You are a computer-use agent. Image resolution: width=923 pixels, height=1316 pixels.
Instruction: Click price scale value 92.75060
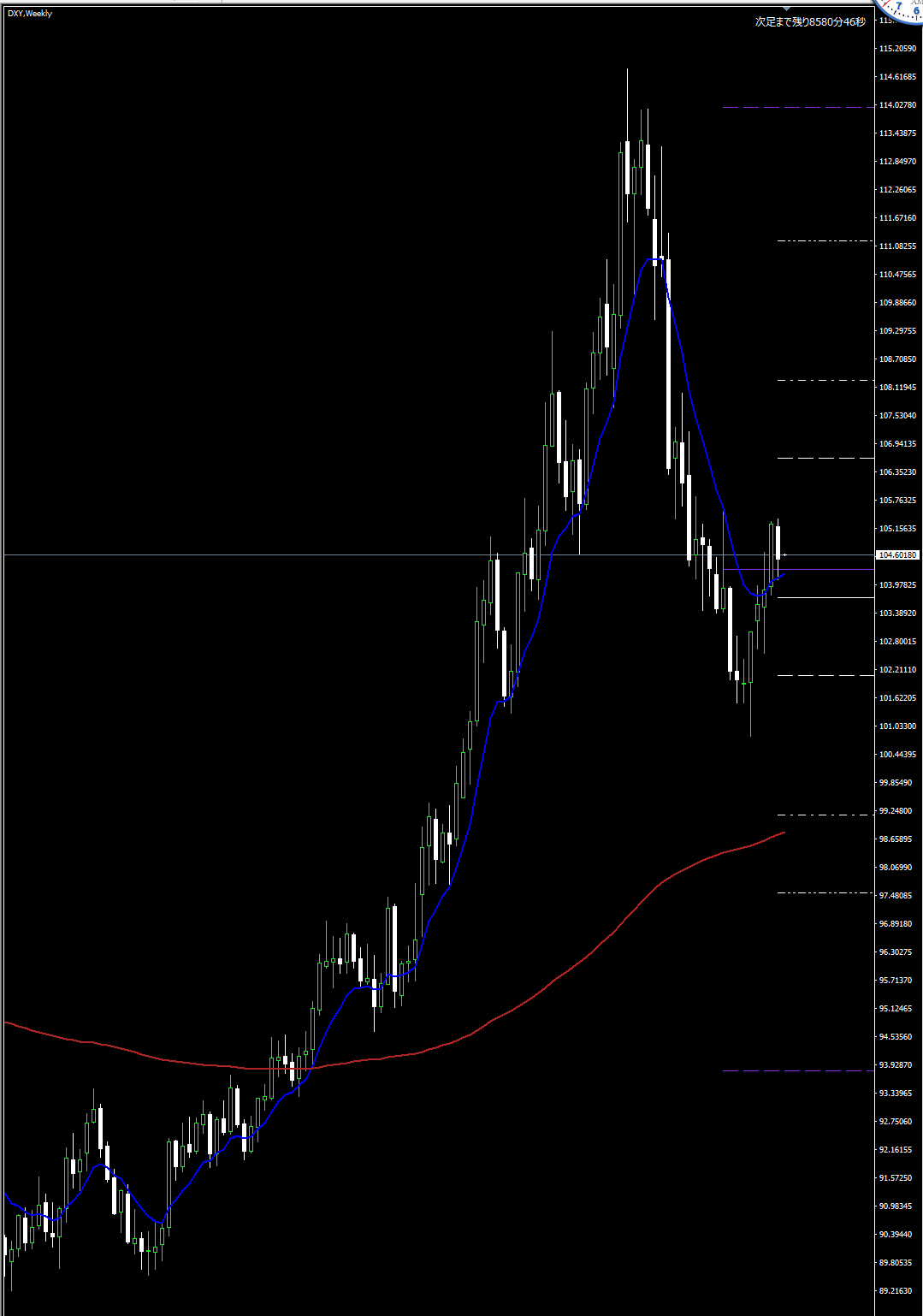pos(896,1122)
